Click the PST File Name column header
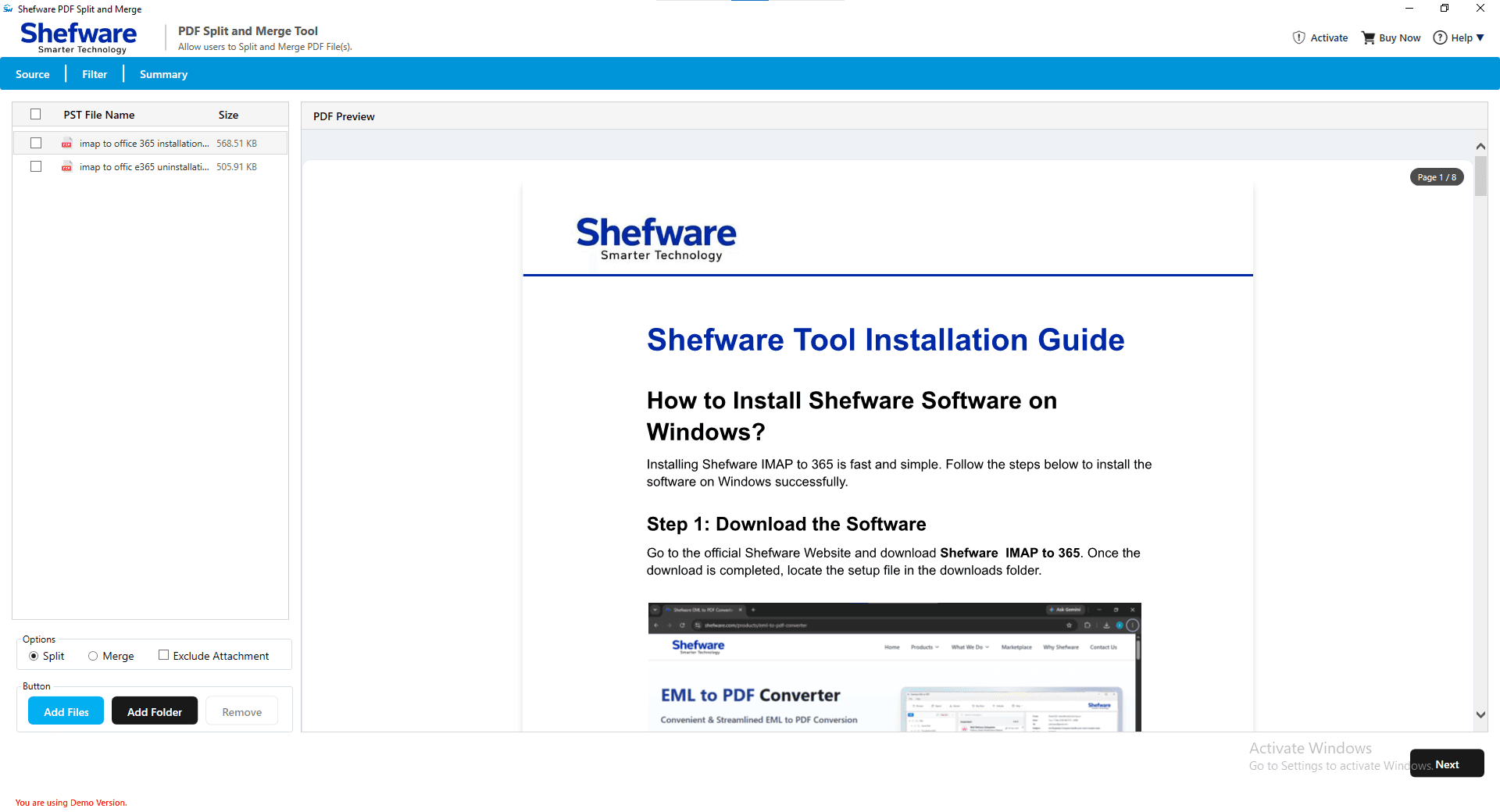This screenshot has height=812, width=1500. 99,115
